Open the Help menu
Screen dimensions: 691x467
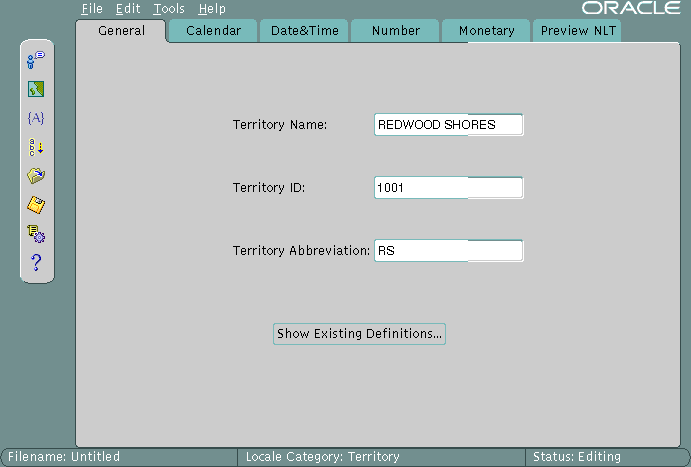coord(211,9)
